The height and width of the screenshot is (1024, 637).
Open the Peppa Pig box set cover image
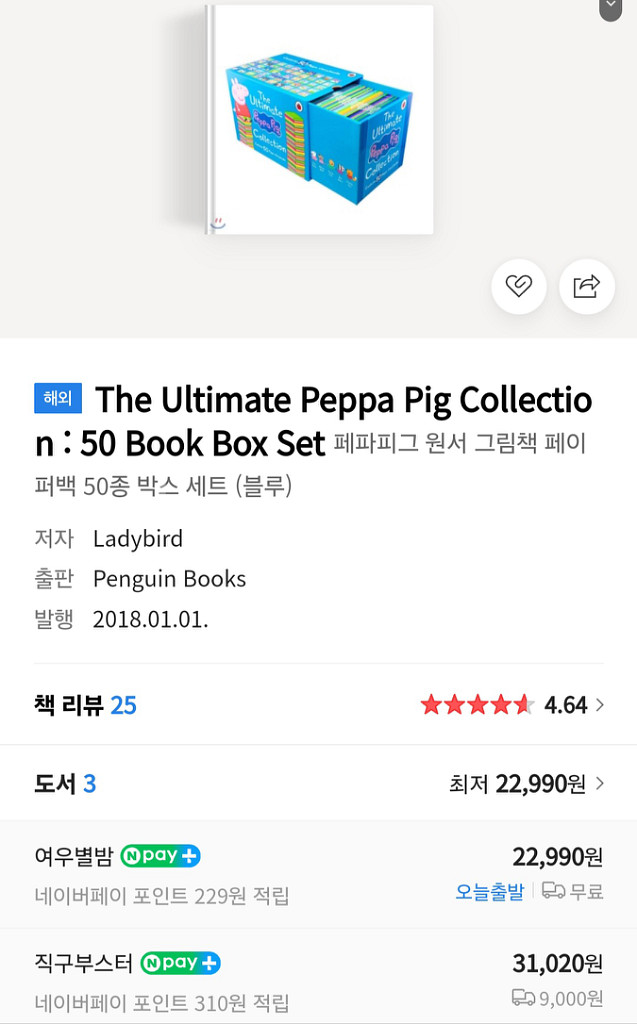320,120
